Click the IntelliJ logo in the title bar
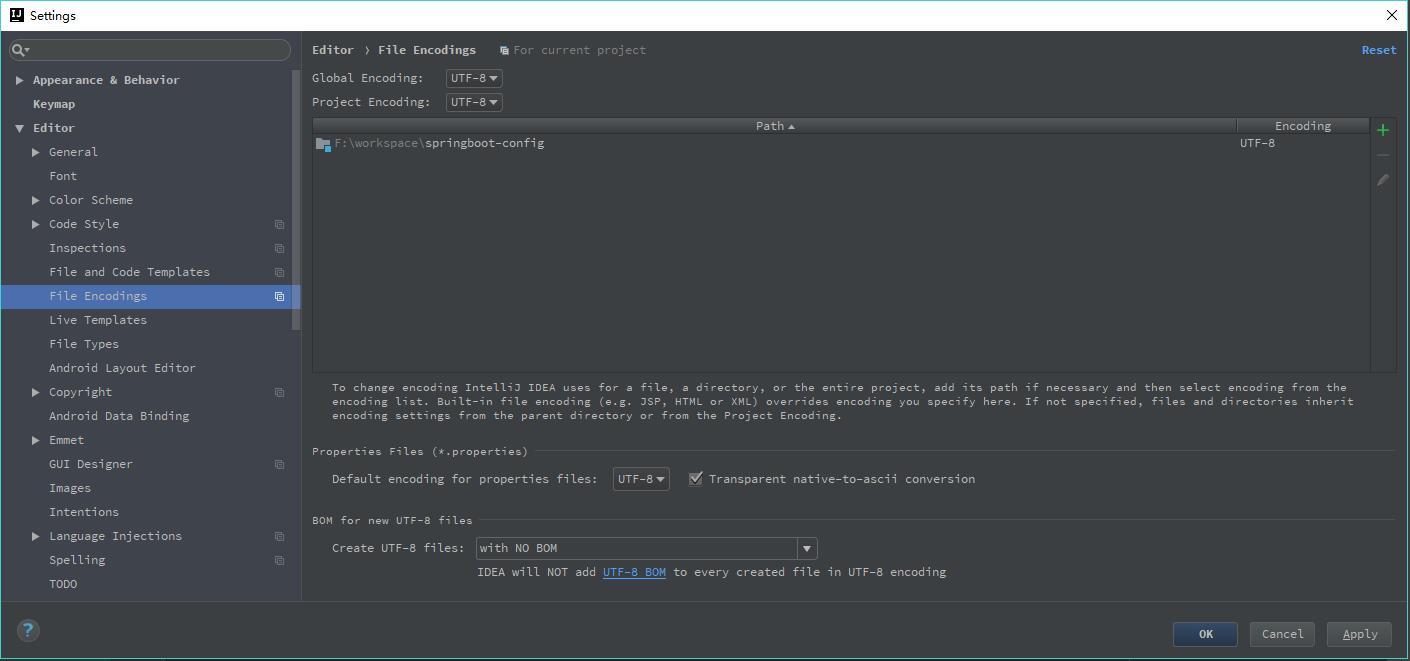The height and width of the screenshot is (661, 1410). tap(16, 15)
